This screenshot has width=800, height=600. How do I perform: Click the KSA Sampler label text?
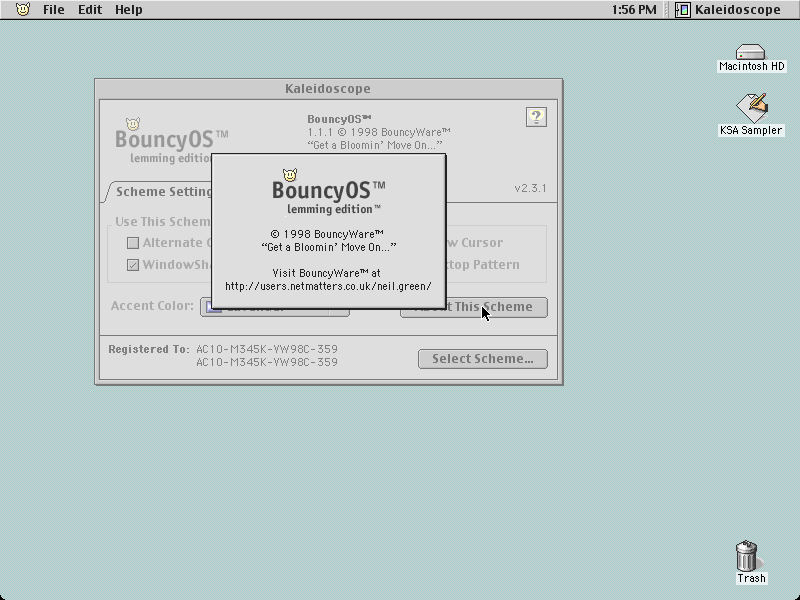pos(751,130)
